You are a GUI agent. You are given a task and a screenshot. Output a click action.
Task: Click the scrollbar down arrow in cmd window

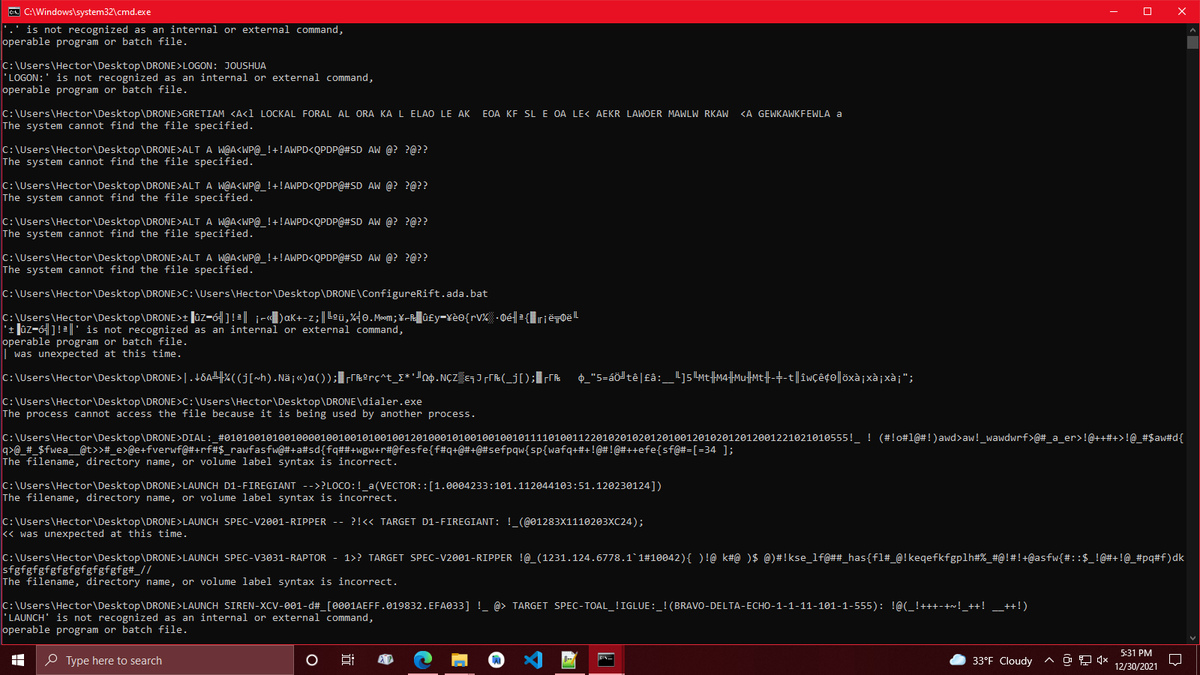click(1191, 639)
